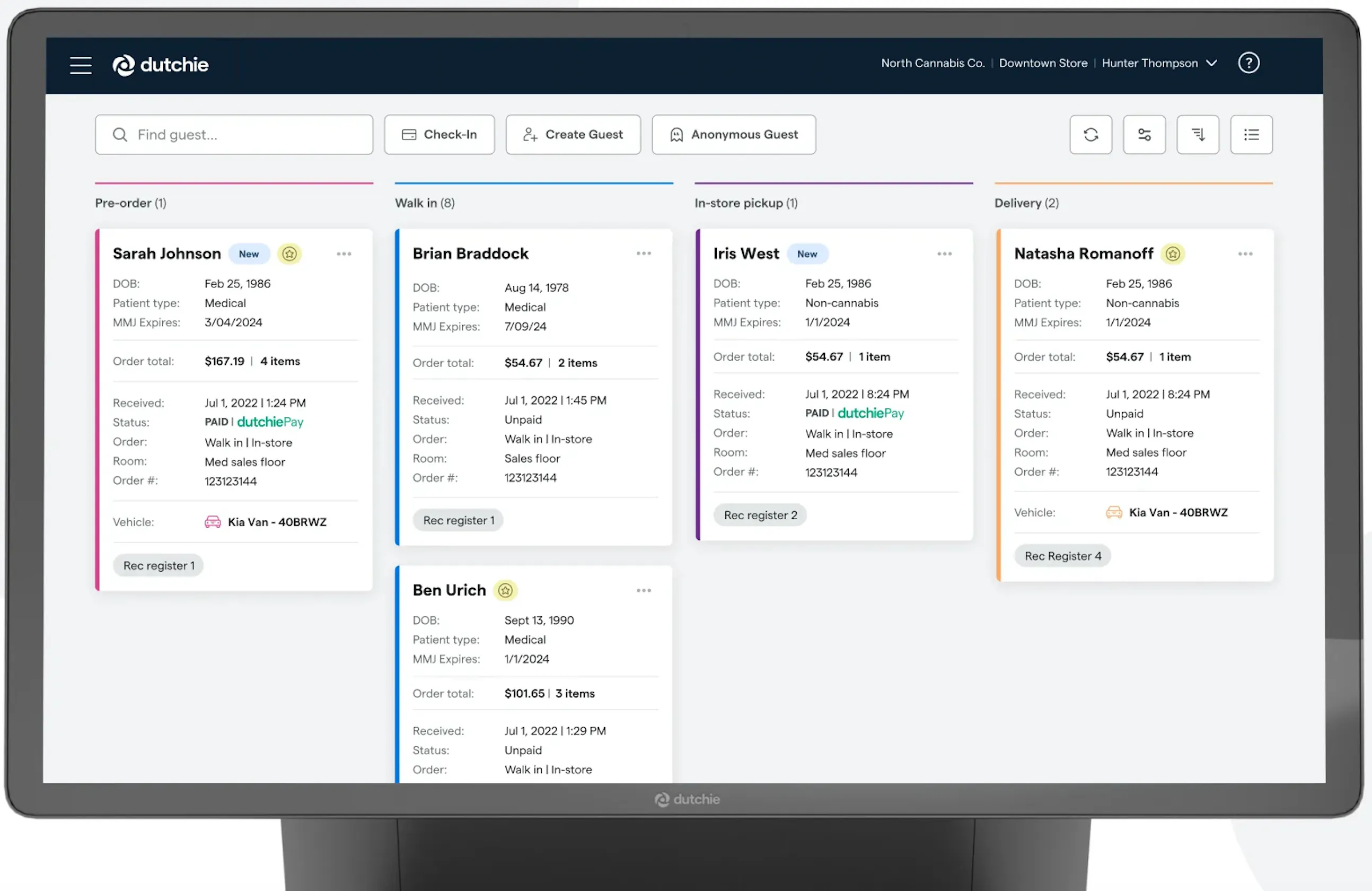1372x891 pixels.
Task: Click the 3/04/2024 MMJ expiry date
Action: pyautogui.click(x=233, y=322)
